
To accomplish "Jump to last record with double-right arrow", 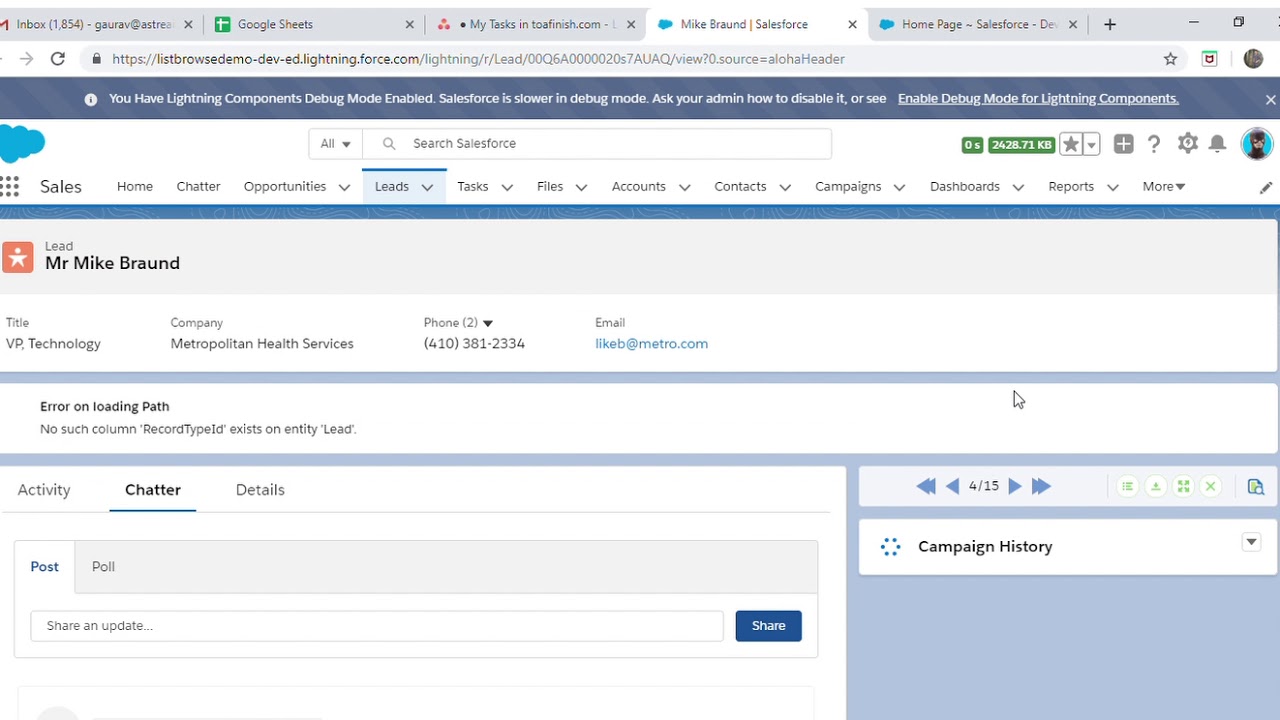I will [x=1041, y=486].
